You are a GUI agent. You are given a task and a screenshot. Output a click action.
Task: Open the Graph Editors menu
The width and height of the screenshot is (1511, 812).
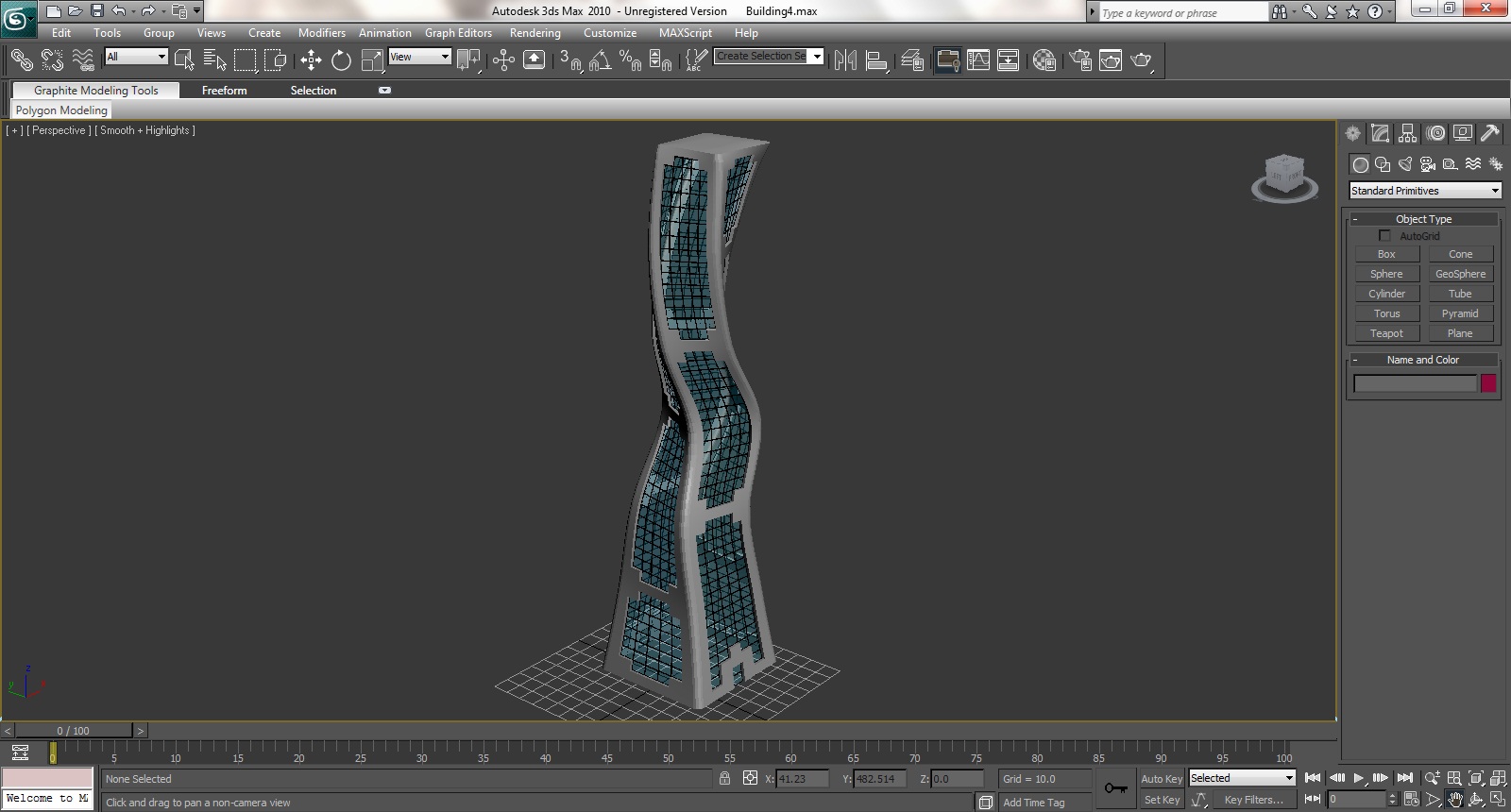[x=458, y=33]
